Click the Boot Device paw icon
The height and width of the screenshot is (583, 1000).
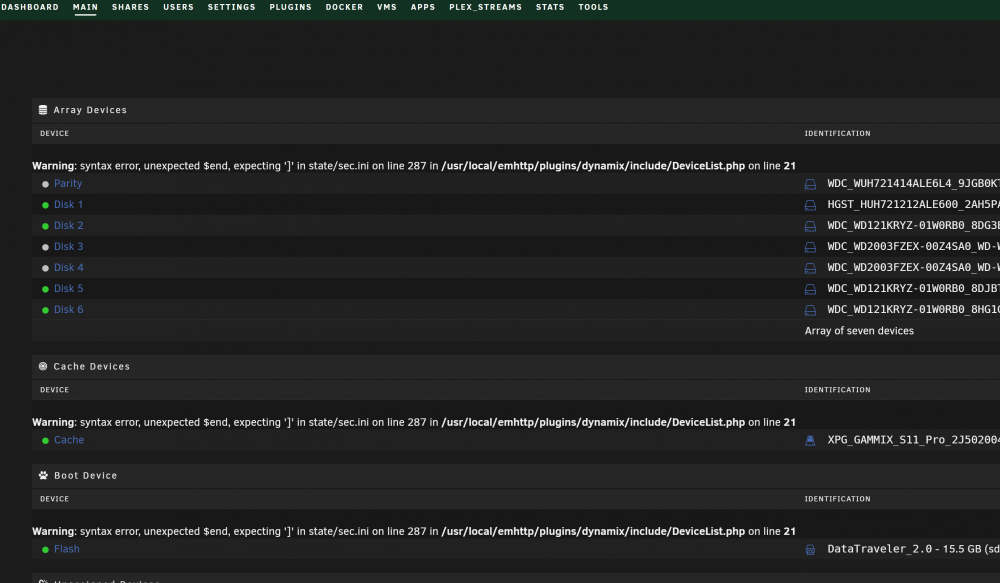(x=43, y=475)
